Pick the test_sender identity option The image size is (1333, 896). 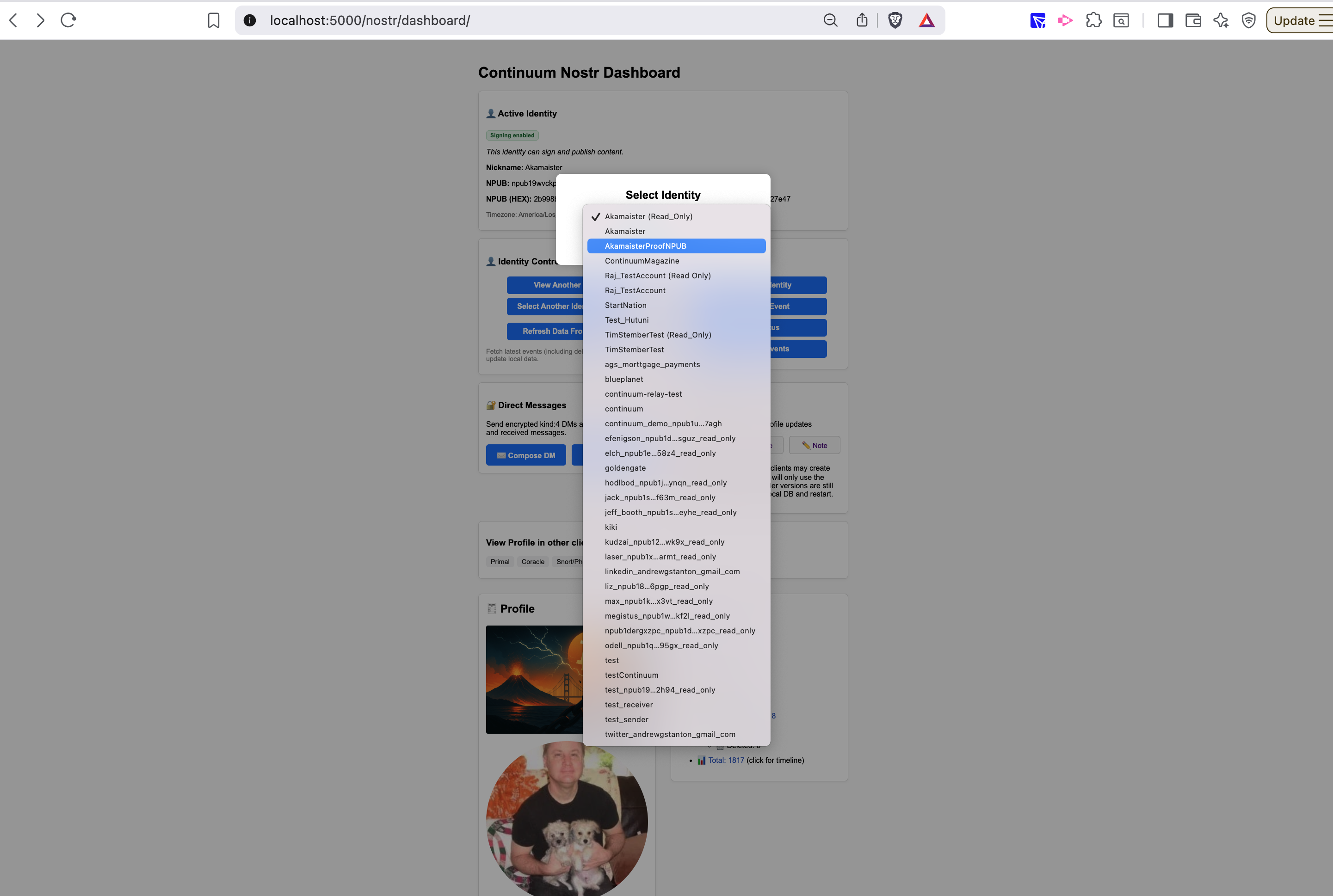pyautogui.click(x=626, y=719)
